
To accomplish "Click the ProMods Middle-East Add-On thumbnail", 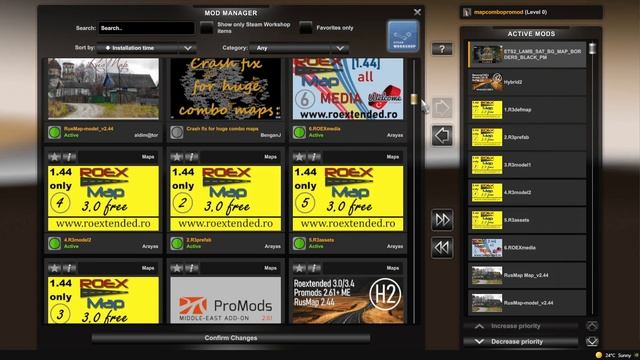I will coord(226,300).
